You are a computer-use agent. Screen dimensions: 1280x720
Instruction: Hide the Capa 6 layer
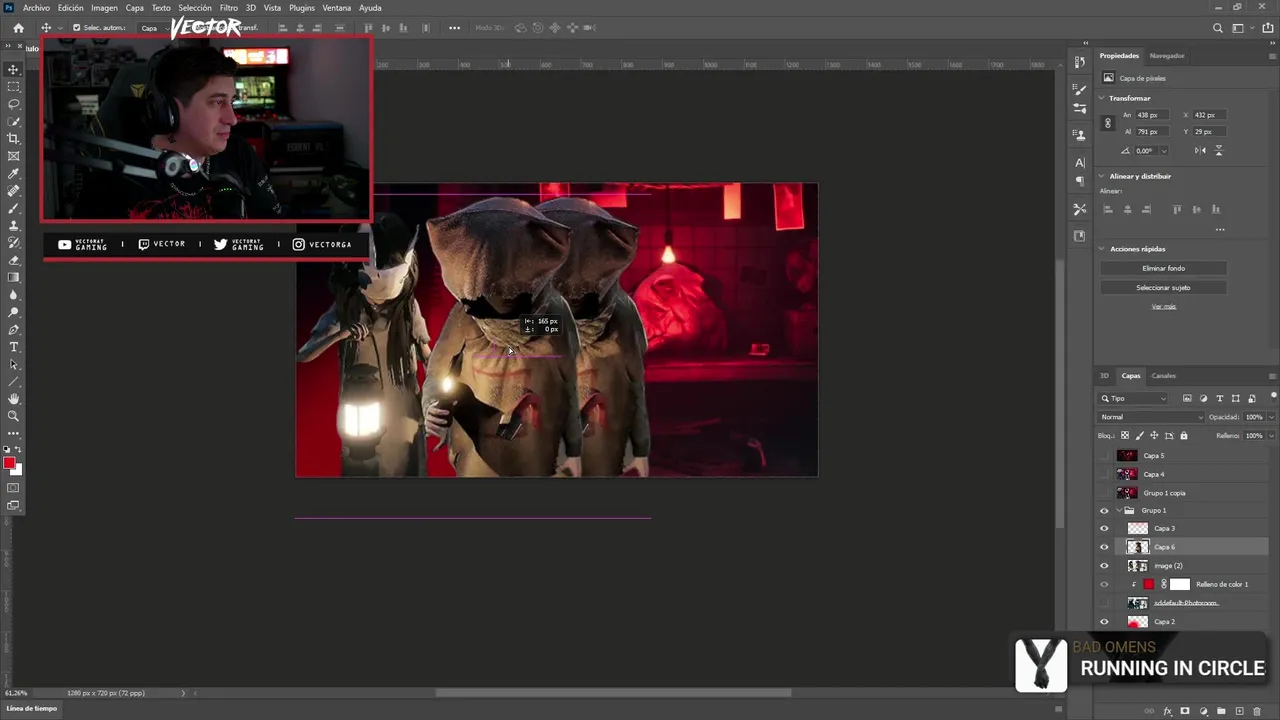1104,547
